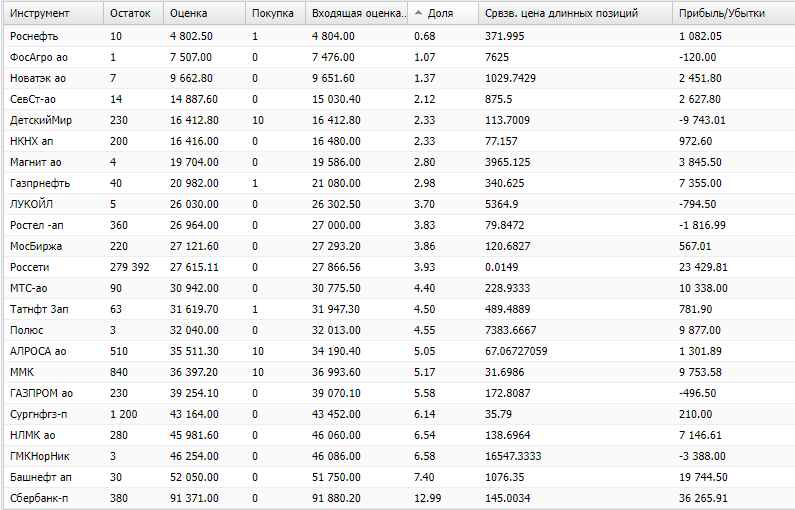Screen dimensions: 795x510
Task: Click incoming valuation 51 750.00
Action: click(336, 478)
